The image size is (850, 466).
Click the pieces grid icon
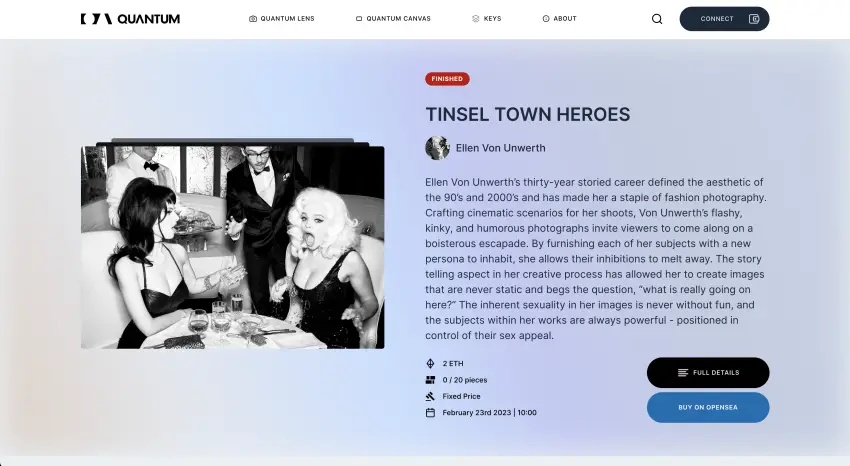point(430,380)
